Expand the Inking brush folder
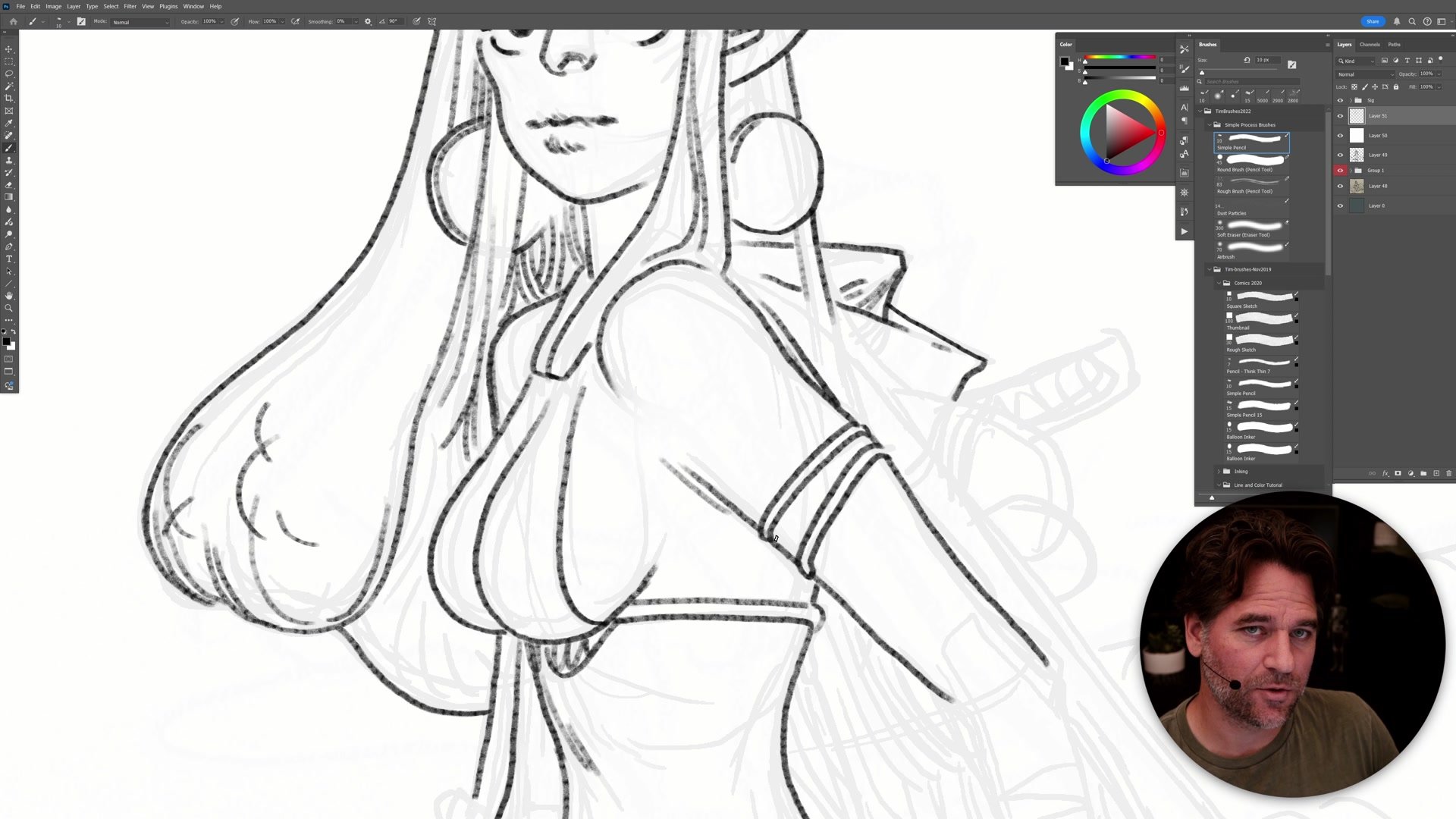Image resolution: width=1456 pixels, height=819 pixels. click(1219, 472)
